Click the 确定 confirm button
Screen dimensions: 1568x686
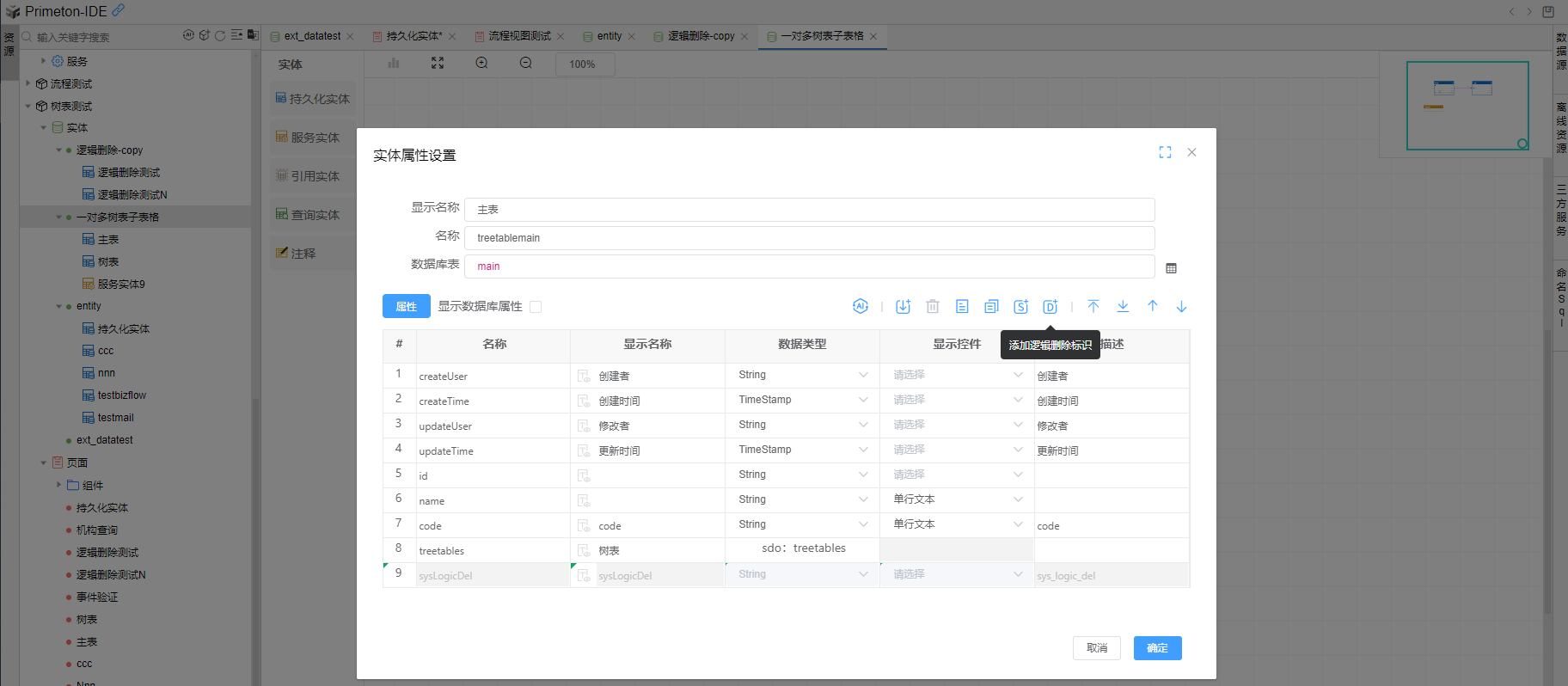click(1157, 648)
